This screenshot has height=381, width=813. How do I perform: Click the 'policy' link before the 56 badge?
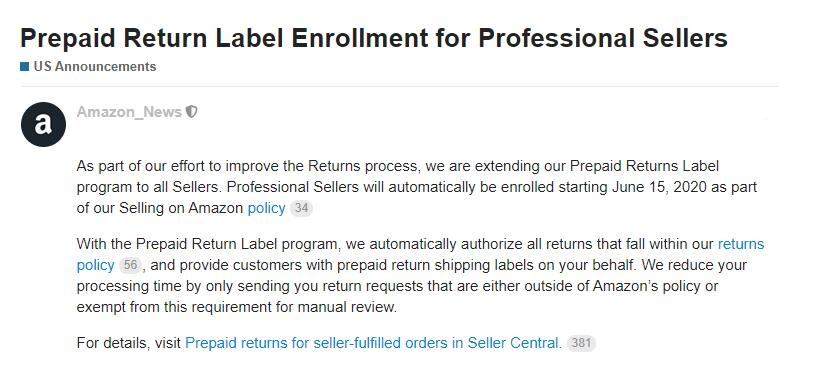coord(95,265)
